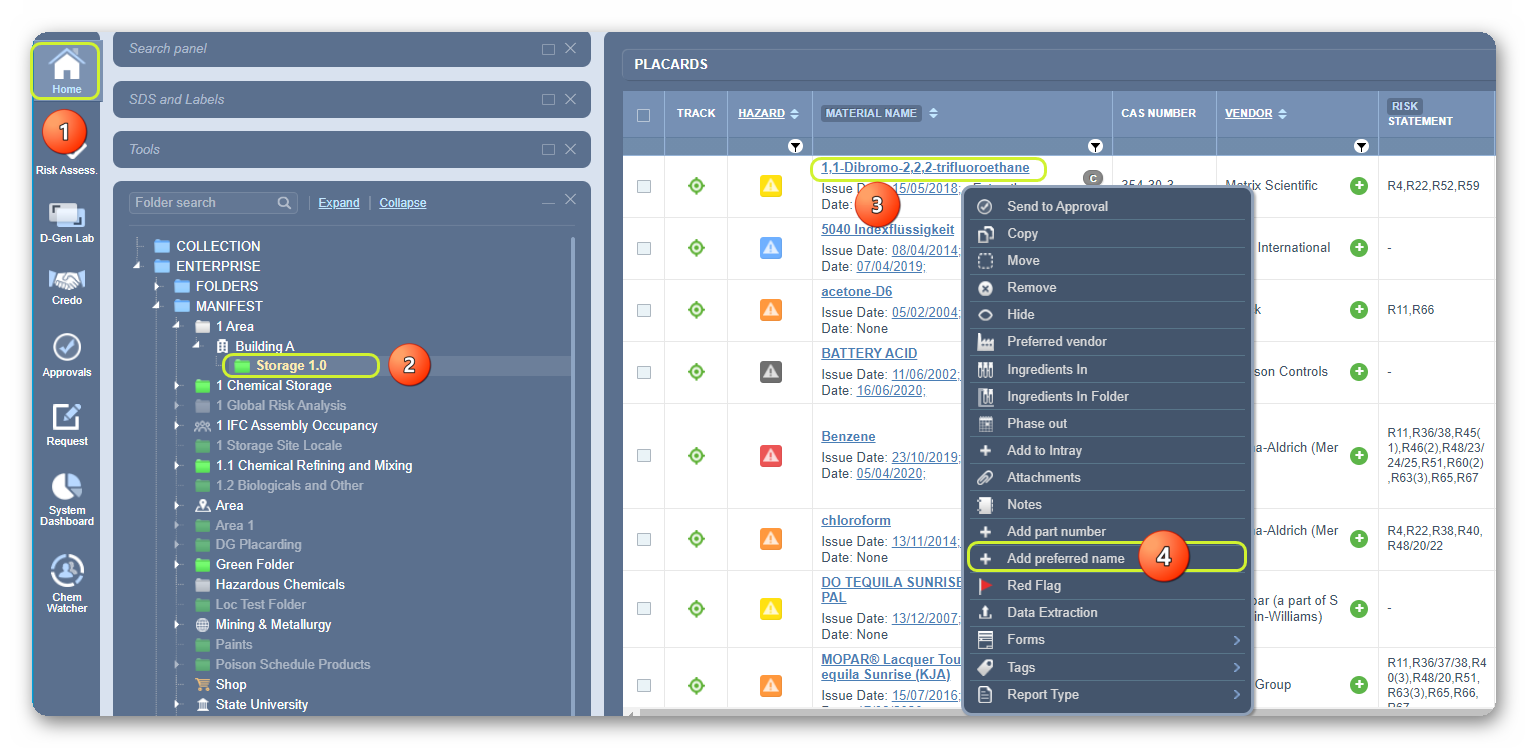Viewport: 1528px width, 748px height.
Task: Click the red hazard icon for Benzene
Action: pos(770,456)
